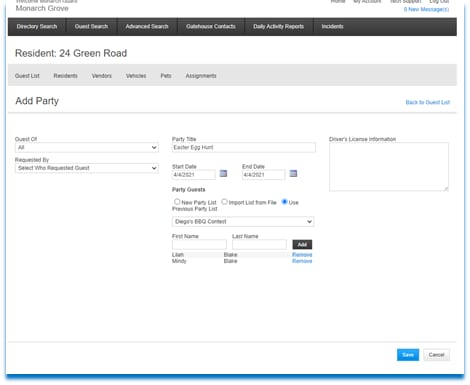Viewport: 470px width, 385px height.
Task: Switch to the Pets tab
Action: [166, 76]
